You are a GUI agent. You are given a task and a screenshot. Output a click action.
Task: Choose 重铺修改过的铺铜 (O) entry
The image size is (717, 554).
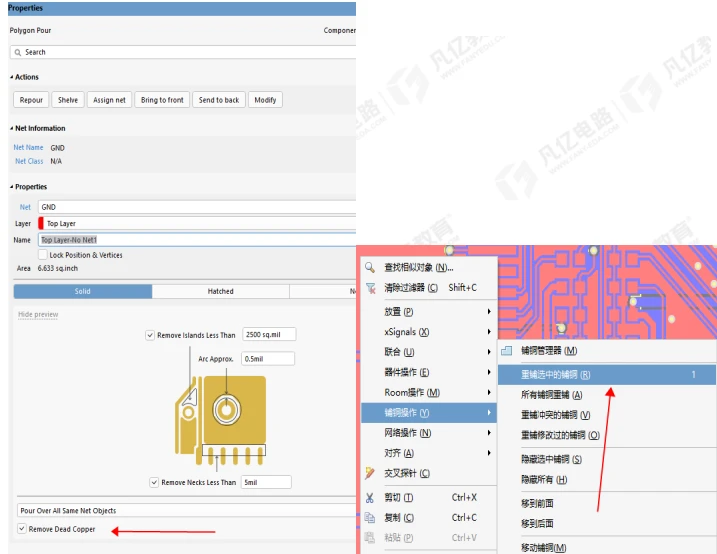pyautogui.click(x=607, y=435)
